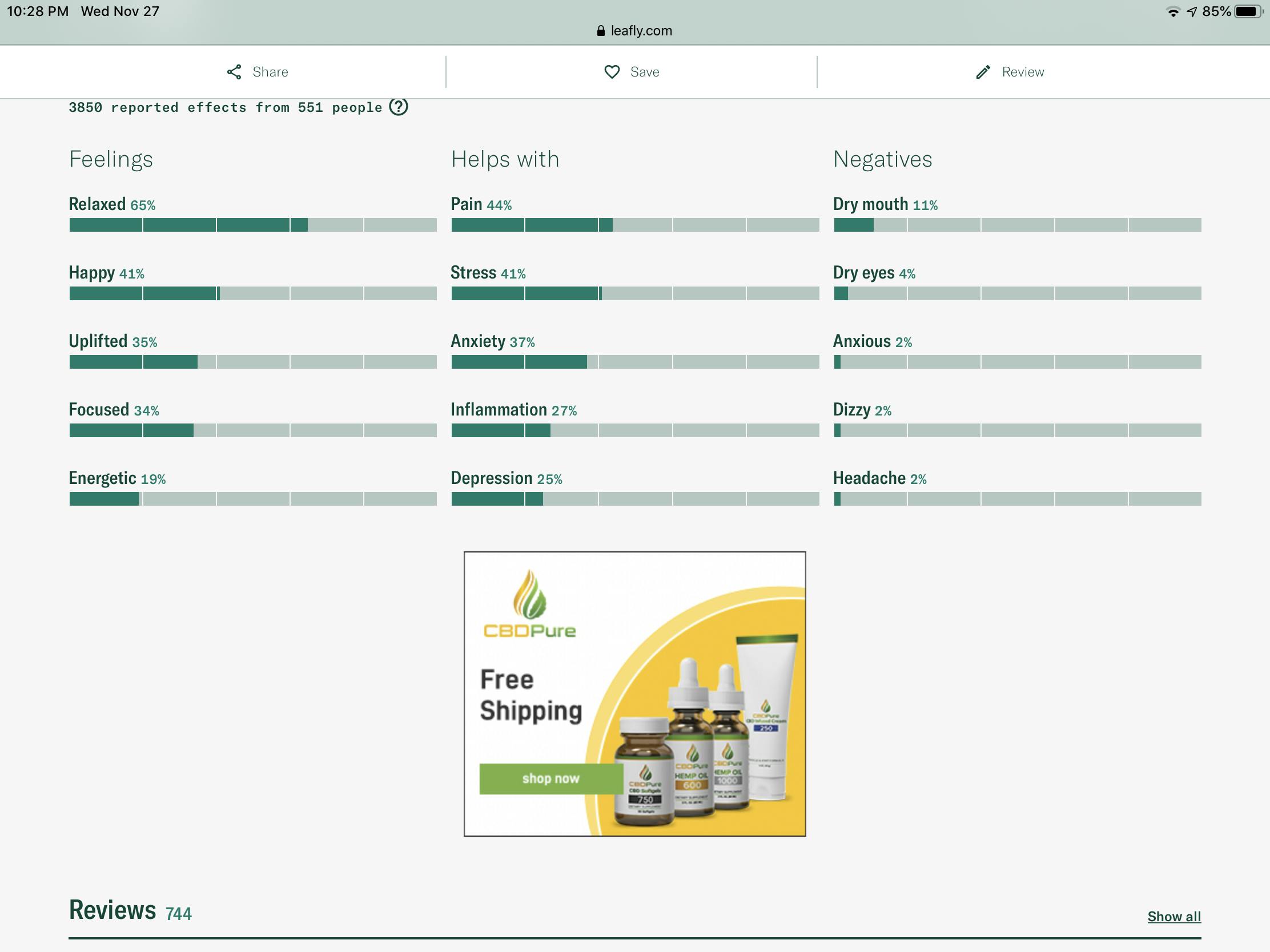Click the Share icon
1270x952 pixels.
point(234,72)
